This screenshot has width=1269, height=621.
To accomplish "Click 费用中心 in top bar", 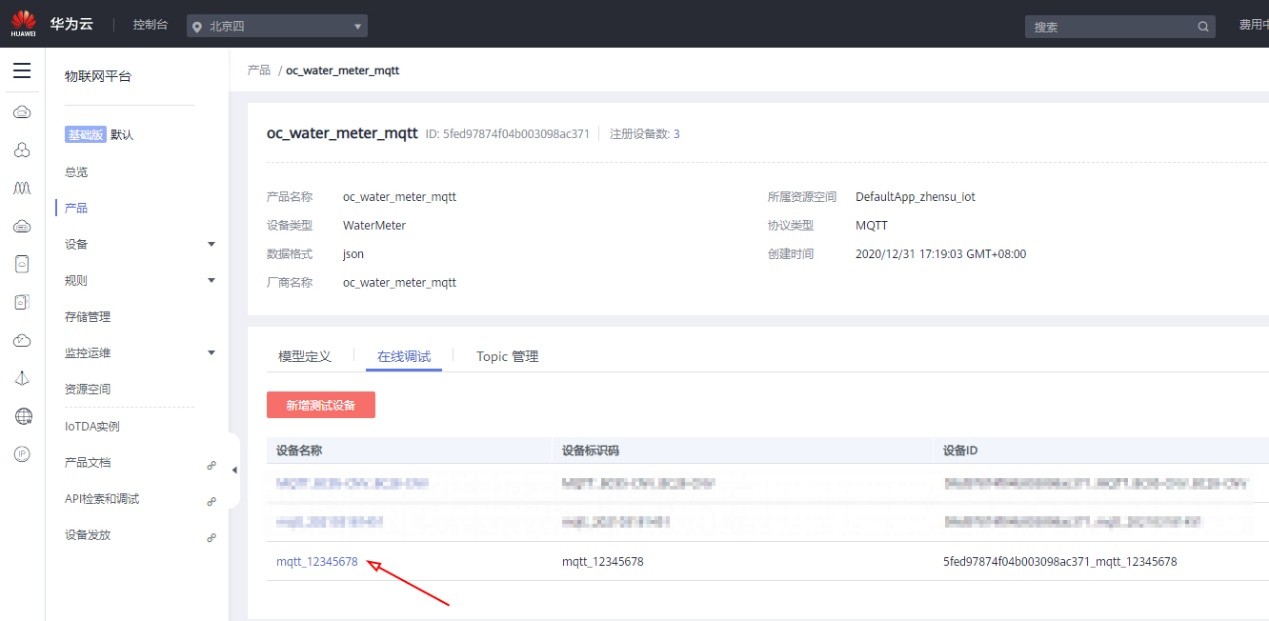I will point(1254,25).
